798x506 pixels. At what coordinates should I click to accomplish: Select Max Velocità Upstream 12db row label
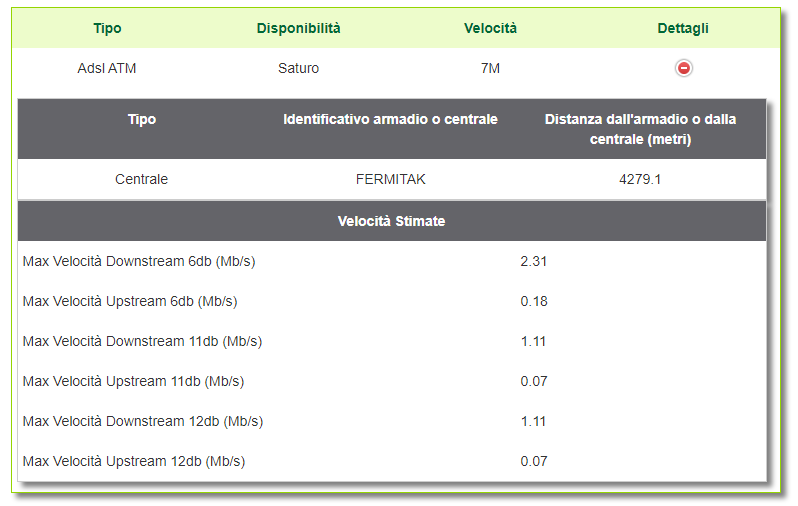tap(134, 461)
